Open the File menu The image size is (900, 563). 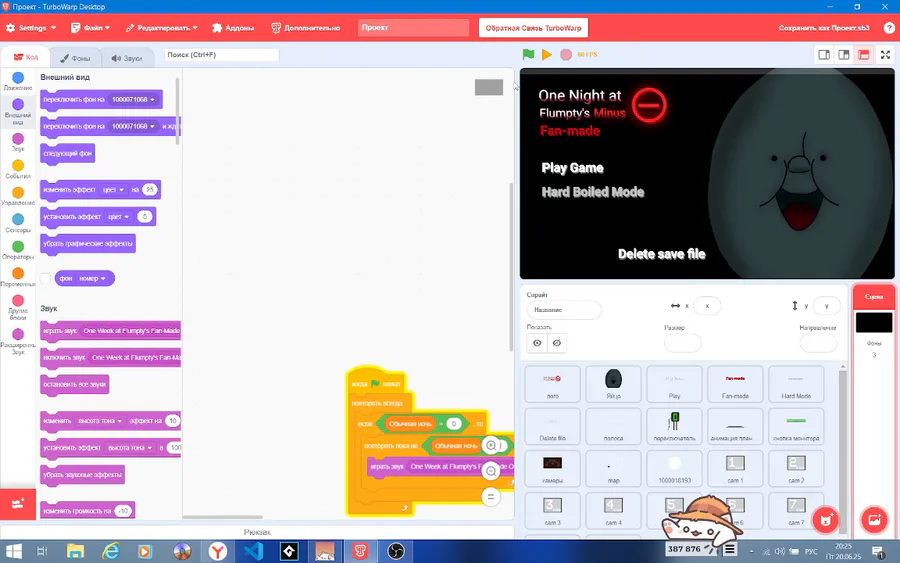click(90, 28)
